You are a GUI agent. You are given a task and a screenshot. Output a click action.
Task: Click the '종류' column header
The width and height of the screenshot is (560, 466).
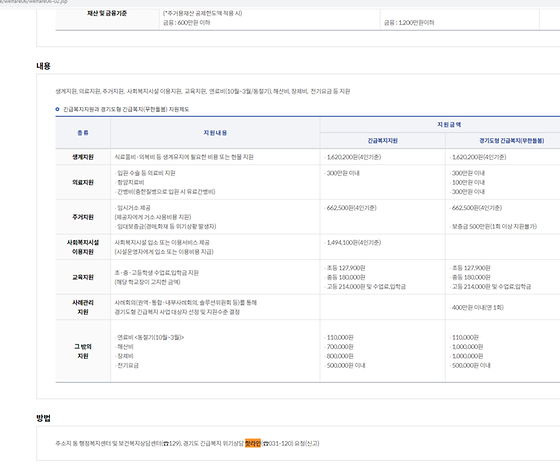[x=83, y=133]
